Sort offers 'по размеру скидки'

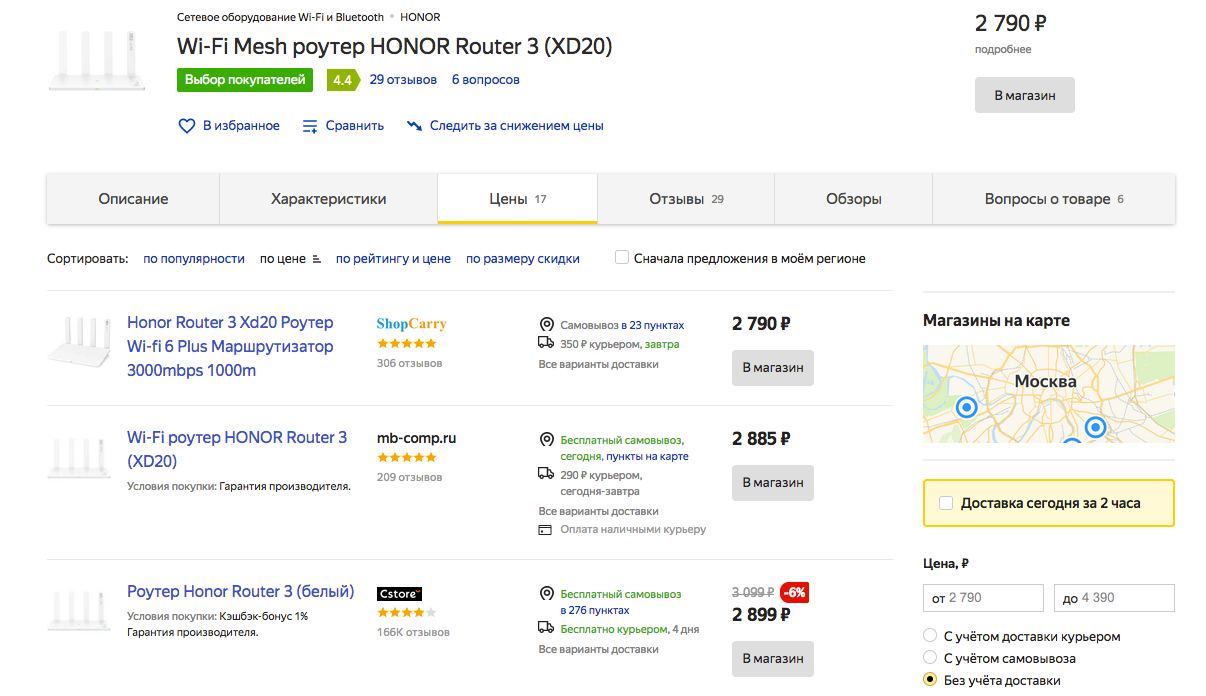(523, 258)
